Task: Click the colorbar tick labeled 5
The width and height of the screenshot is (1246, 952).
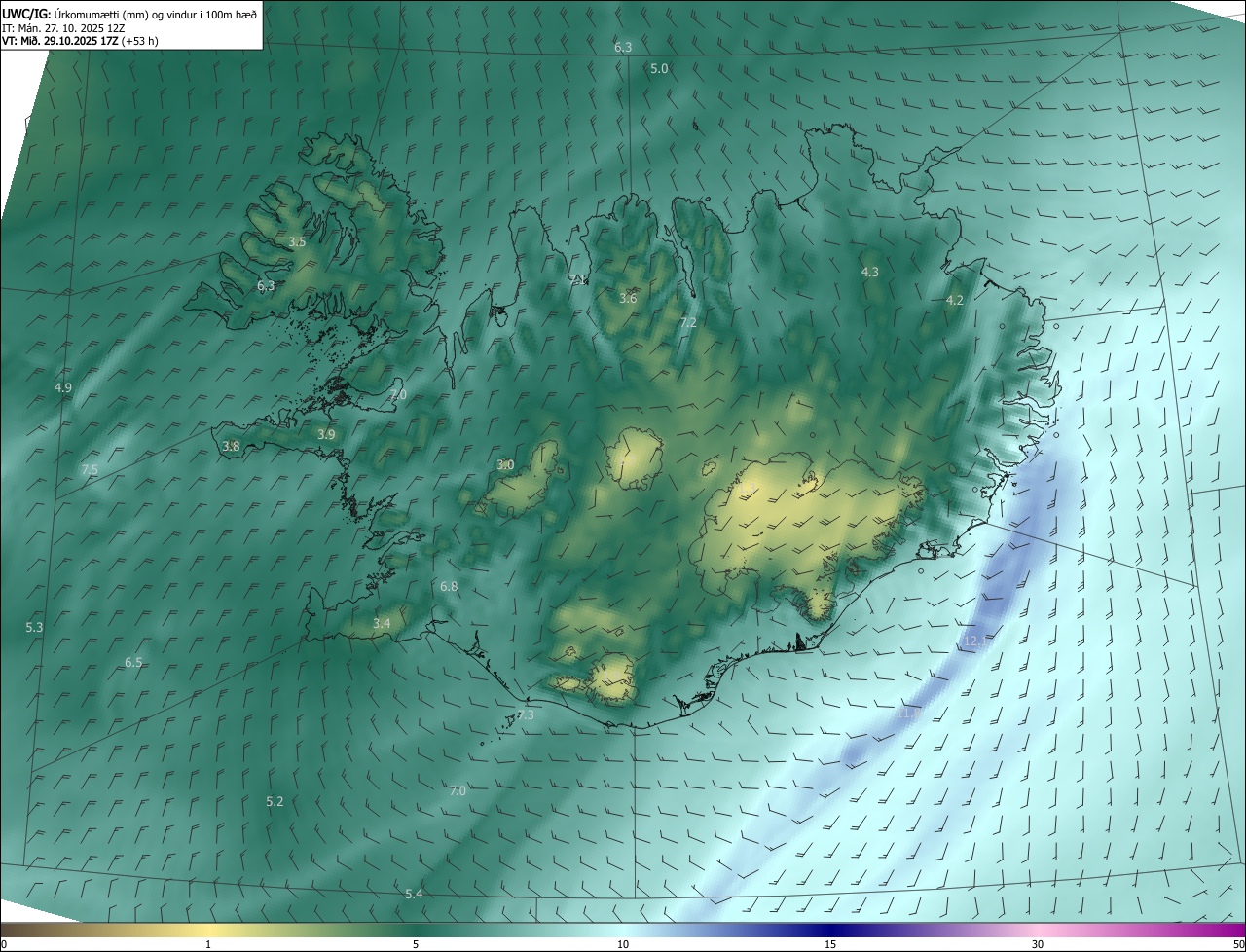Action: 416,944
